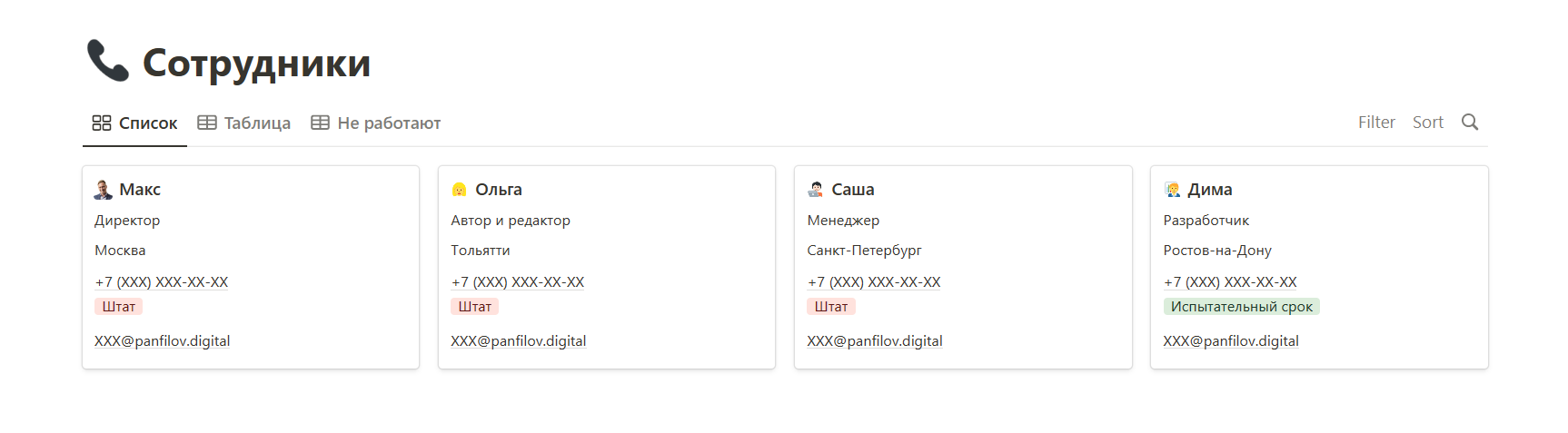The width and height of the screenshot is (1568, 433).
Task: Switch to the Не работают tab
Action: click(376, 123)
